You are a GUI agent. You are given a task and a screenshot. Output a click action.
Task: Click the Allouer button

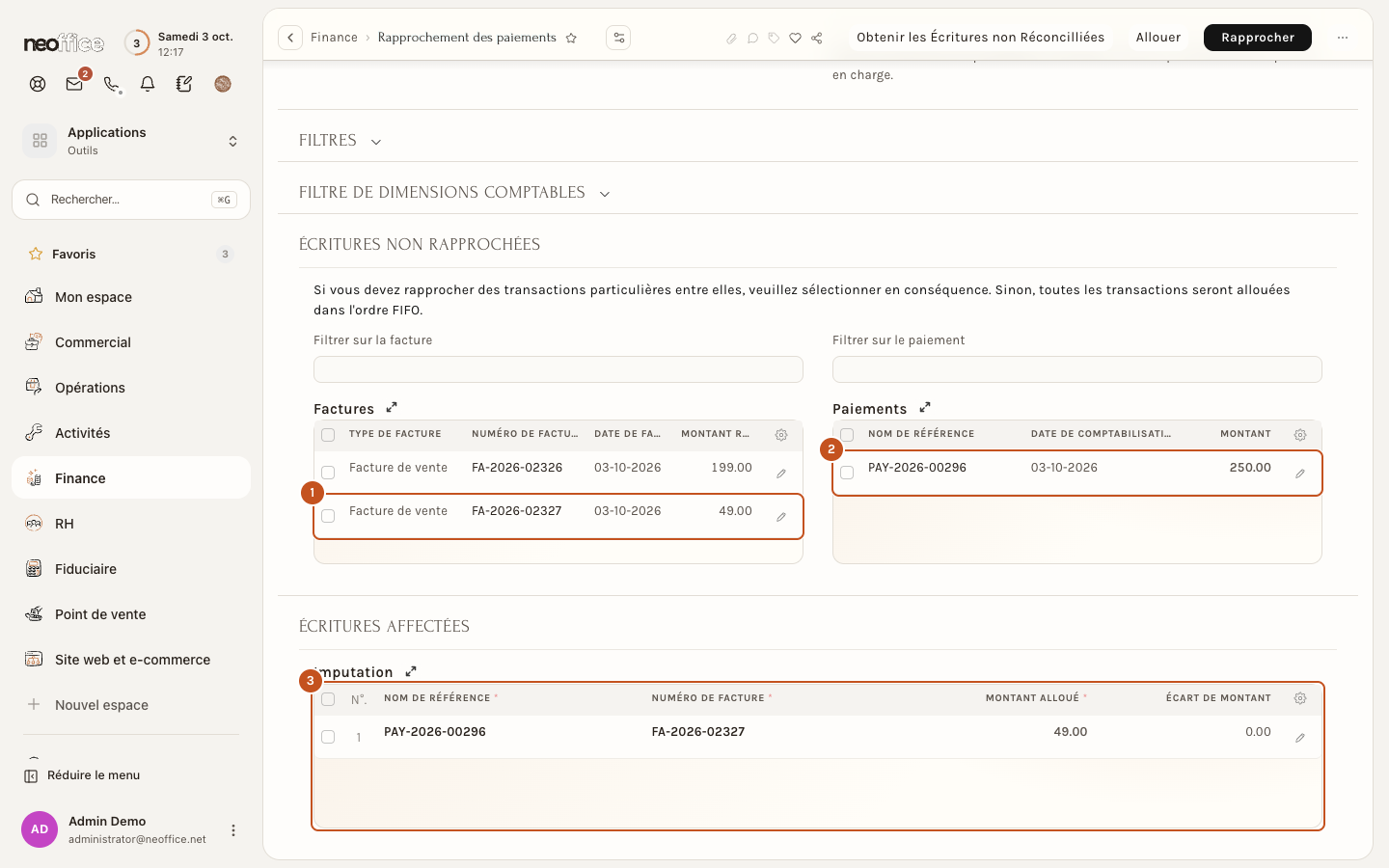(1158, 38)
